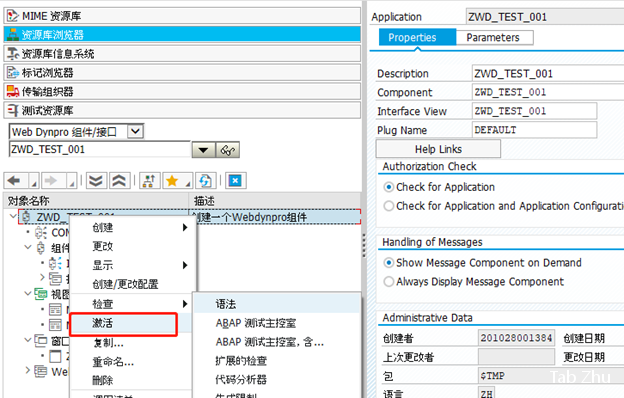Image resolution: width=624 pixels, height=398 pixels.
Task: Click the refresh object list icon
Action: [x=205, y=181]
